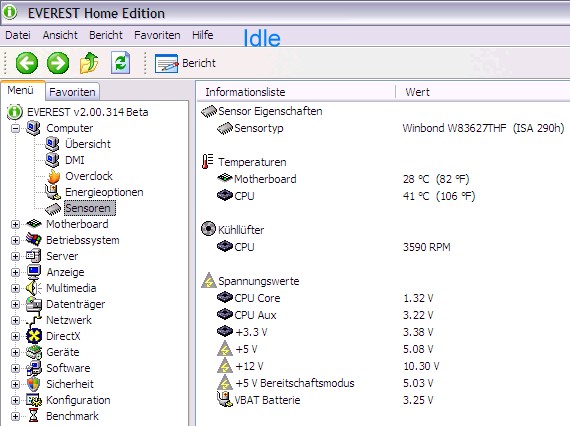Go up one level with folder icon
Screen dimensions: 570x426
pyautogui.click(x=89, y=63)
